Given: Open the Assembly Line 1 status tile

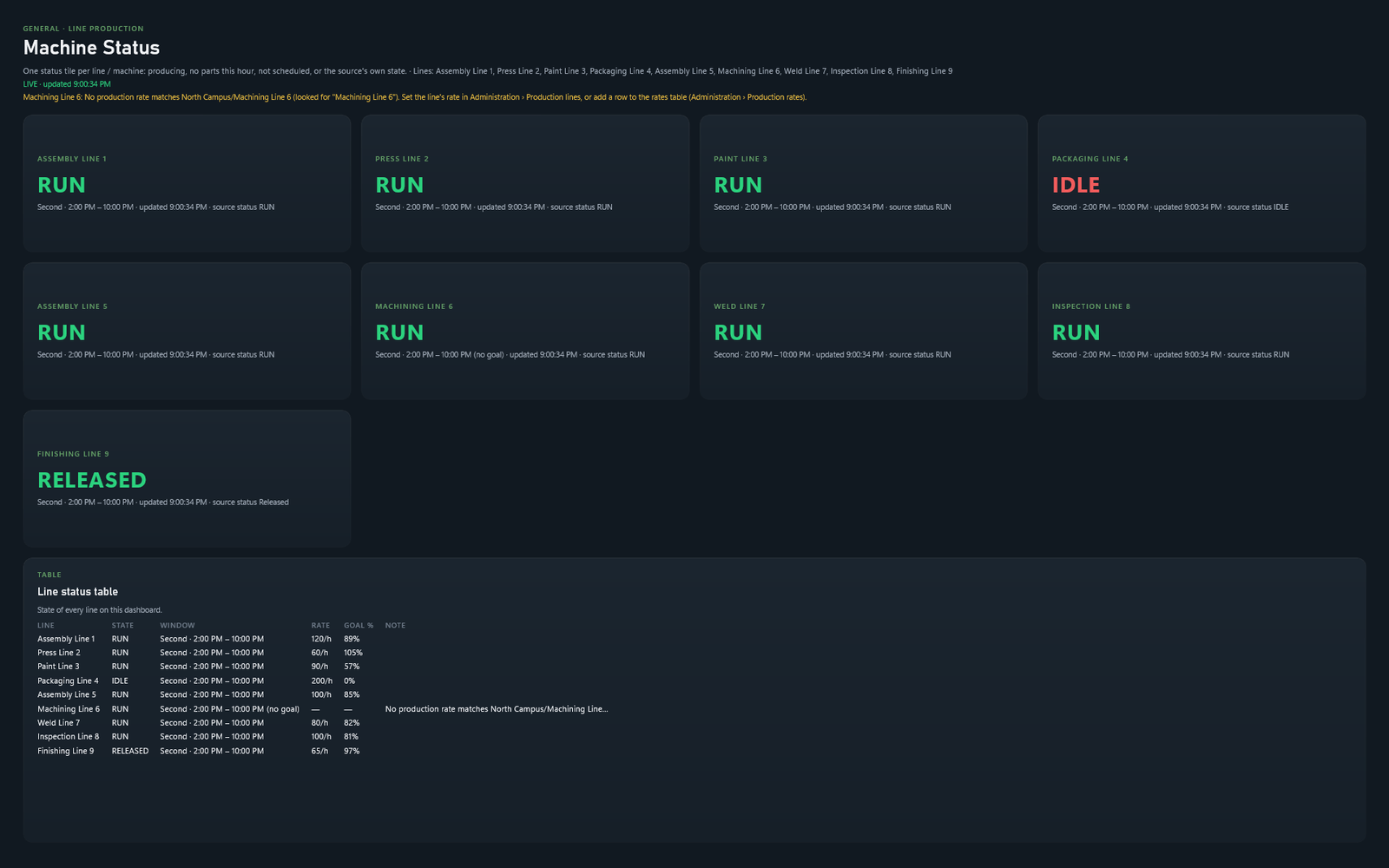Looking at the screenshot, I should click(x=187, y=183).
